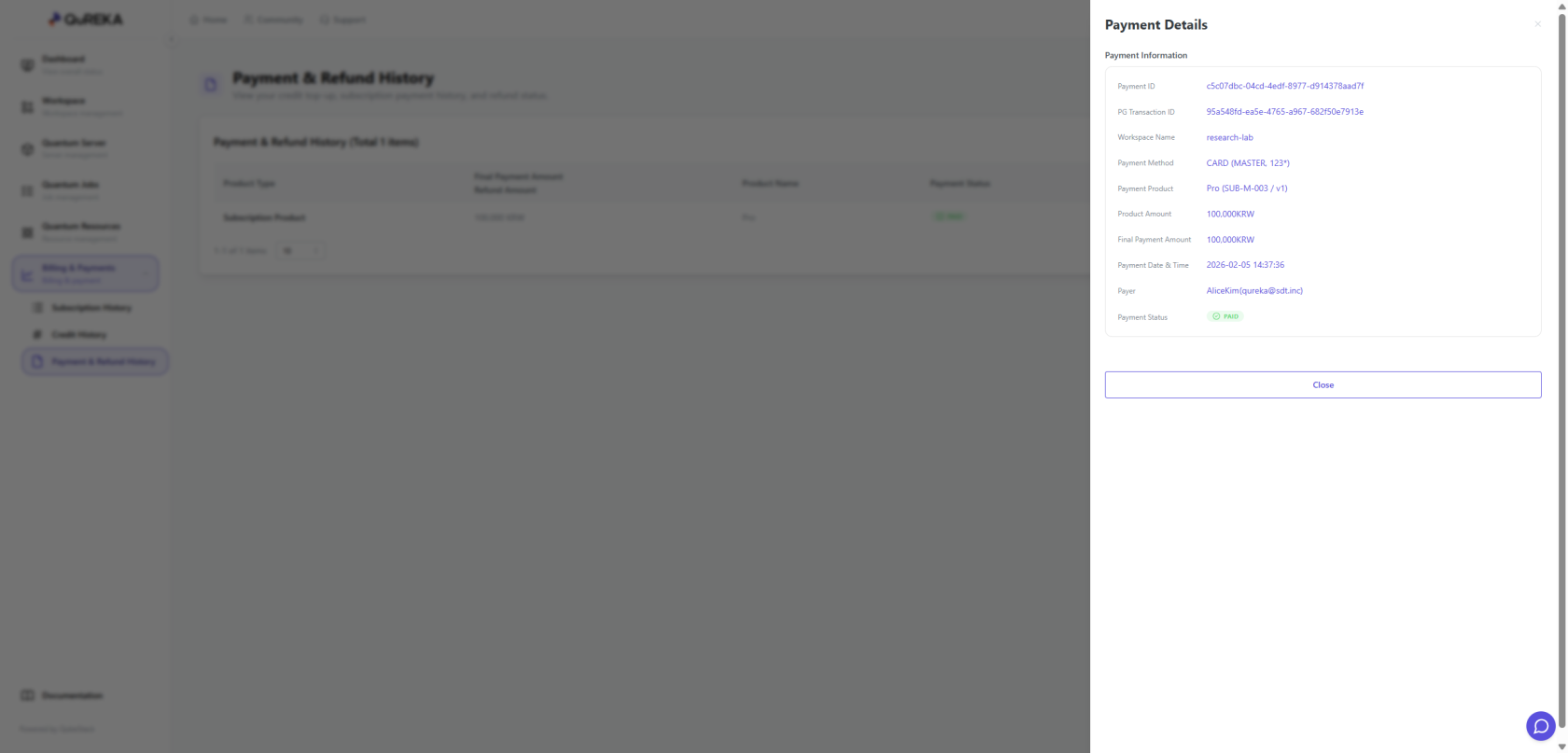Collapse the Billing & Payments menu chevron
The image size is (1568, 753).
coord(146,273)
